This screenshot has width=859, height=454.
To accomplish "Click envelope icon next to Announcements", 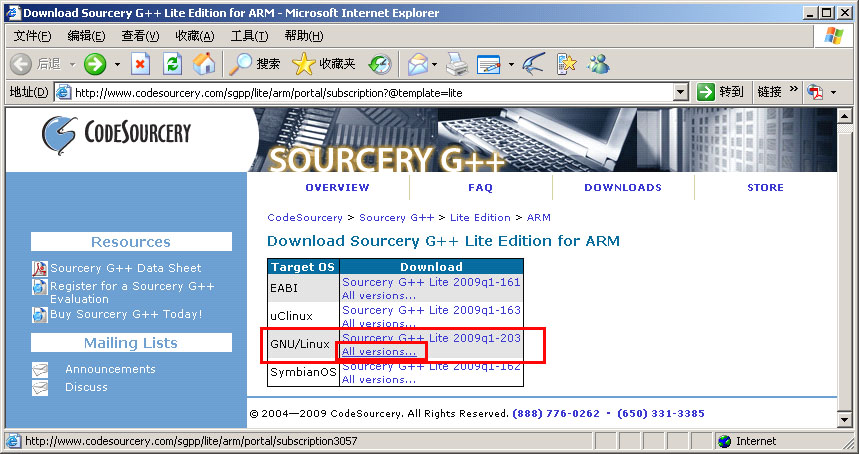I will (x=39, y=370).
